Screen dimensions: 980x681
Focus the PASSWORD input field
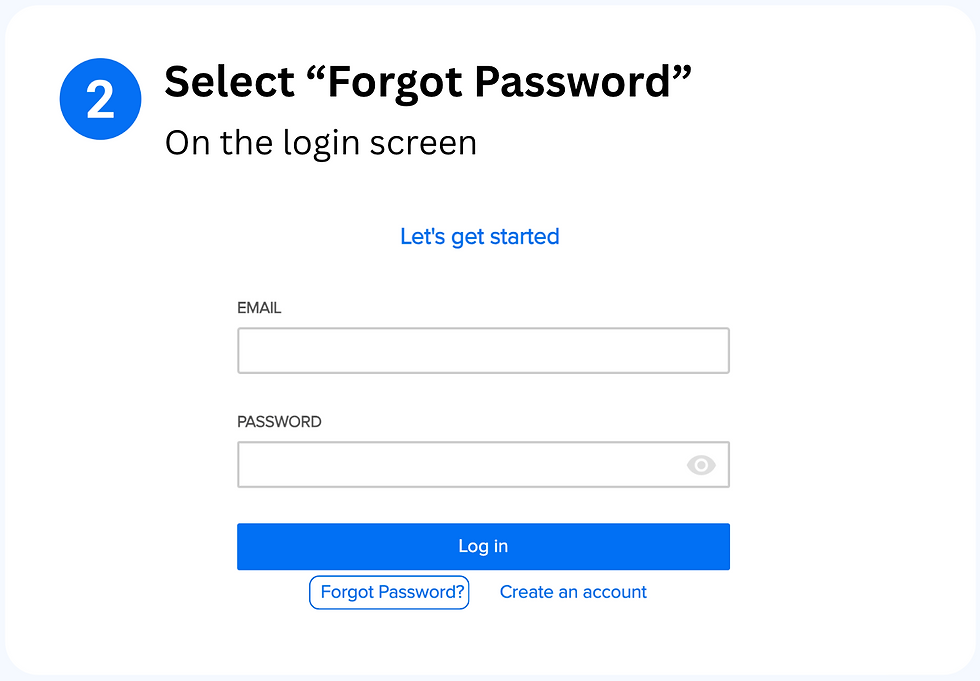(483, 465)
